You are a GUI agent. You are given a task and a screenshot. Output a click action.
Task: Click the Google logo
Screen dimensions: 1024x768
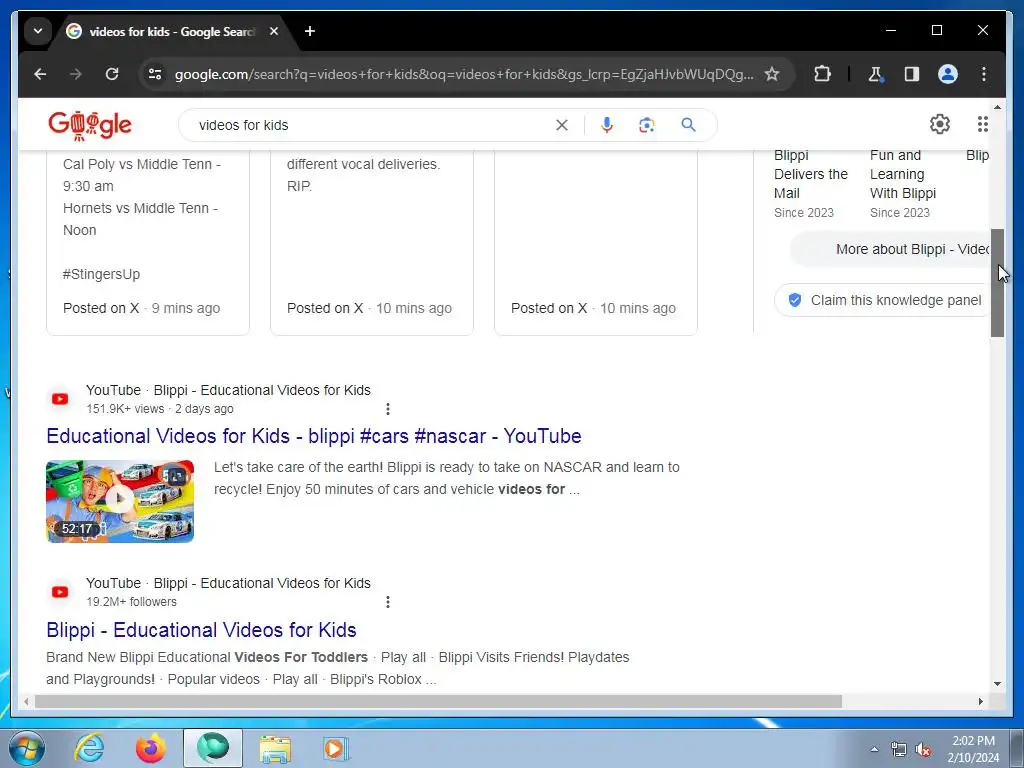point(90,125)
